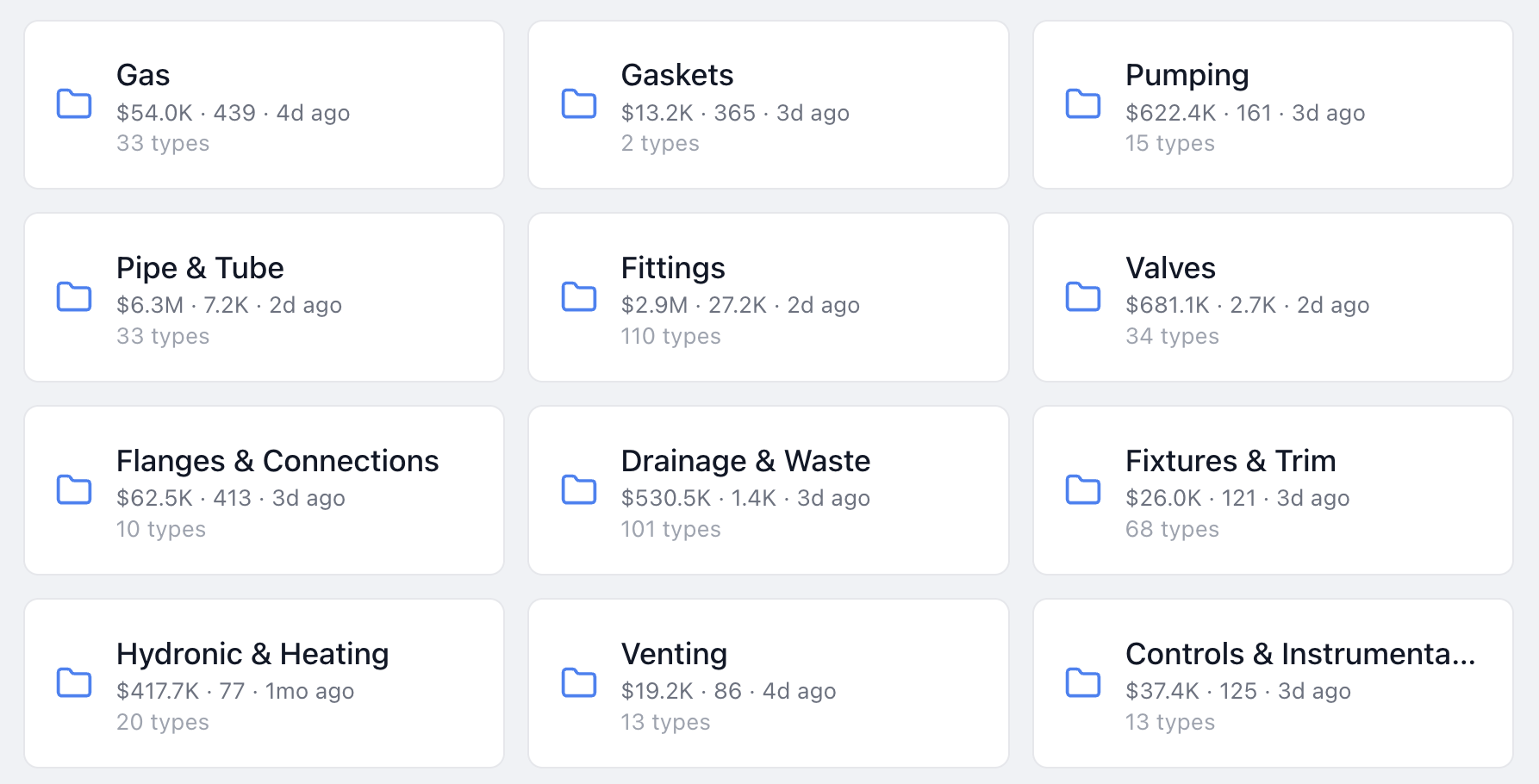Viewport: 1539px width, 784px height.
Task: Select the Valves card showing 34 types
Action: point(1273,297)
